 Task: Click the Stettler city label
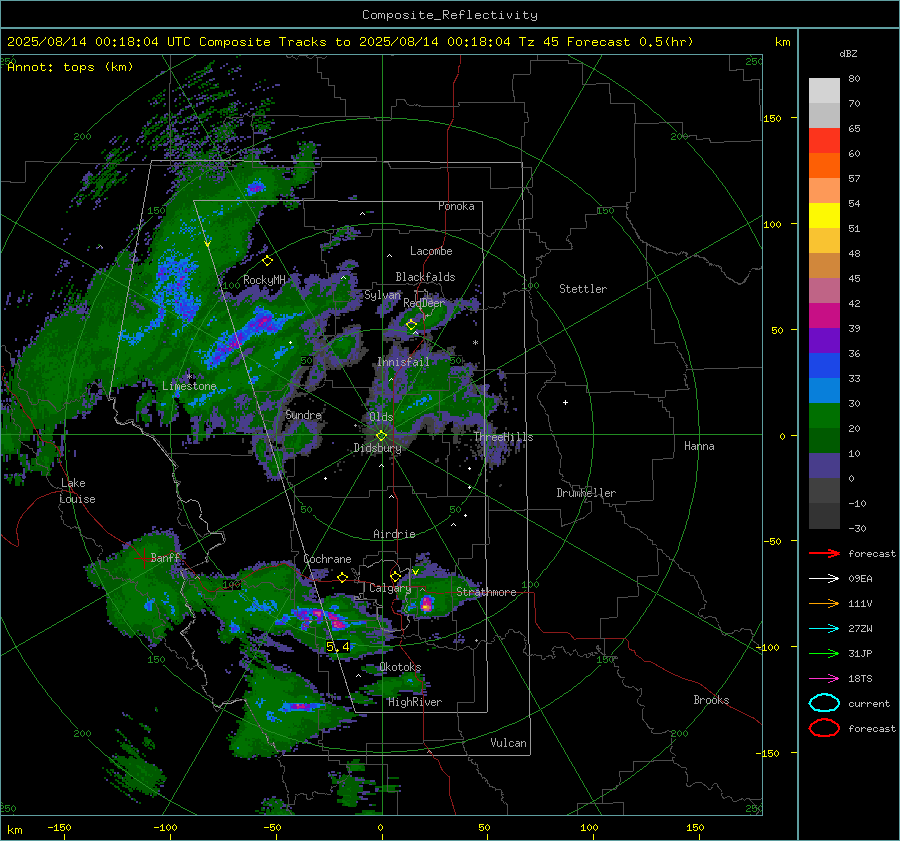[583, 289]
